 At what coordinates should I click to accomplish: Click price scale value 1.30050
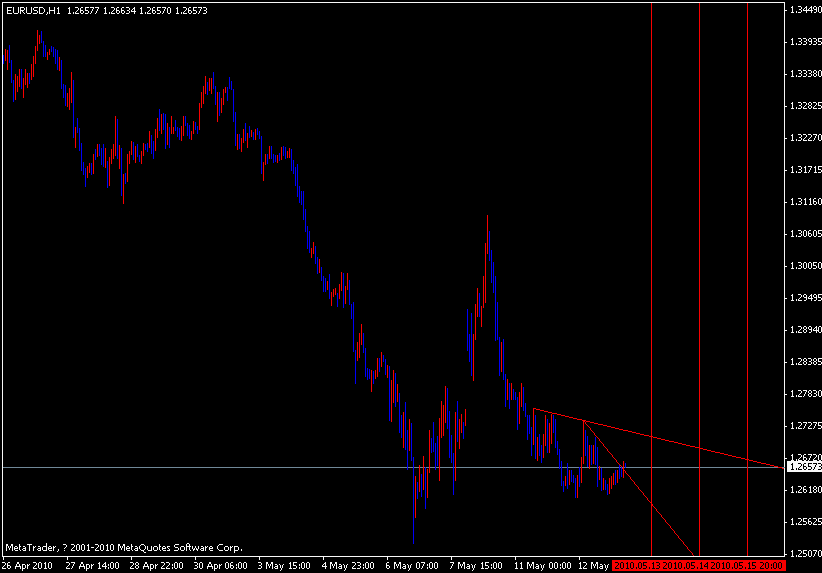805,265
